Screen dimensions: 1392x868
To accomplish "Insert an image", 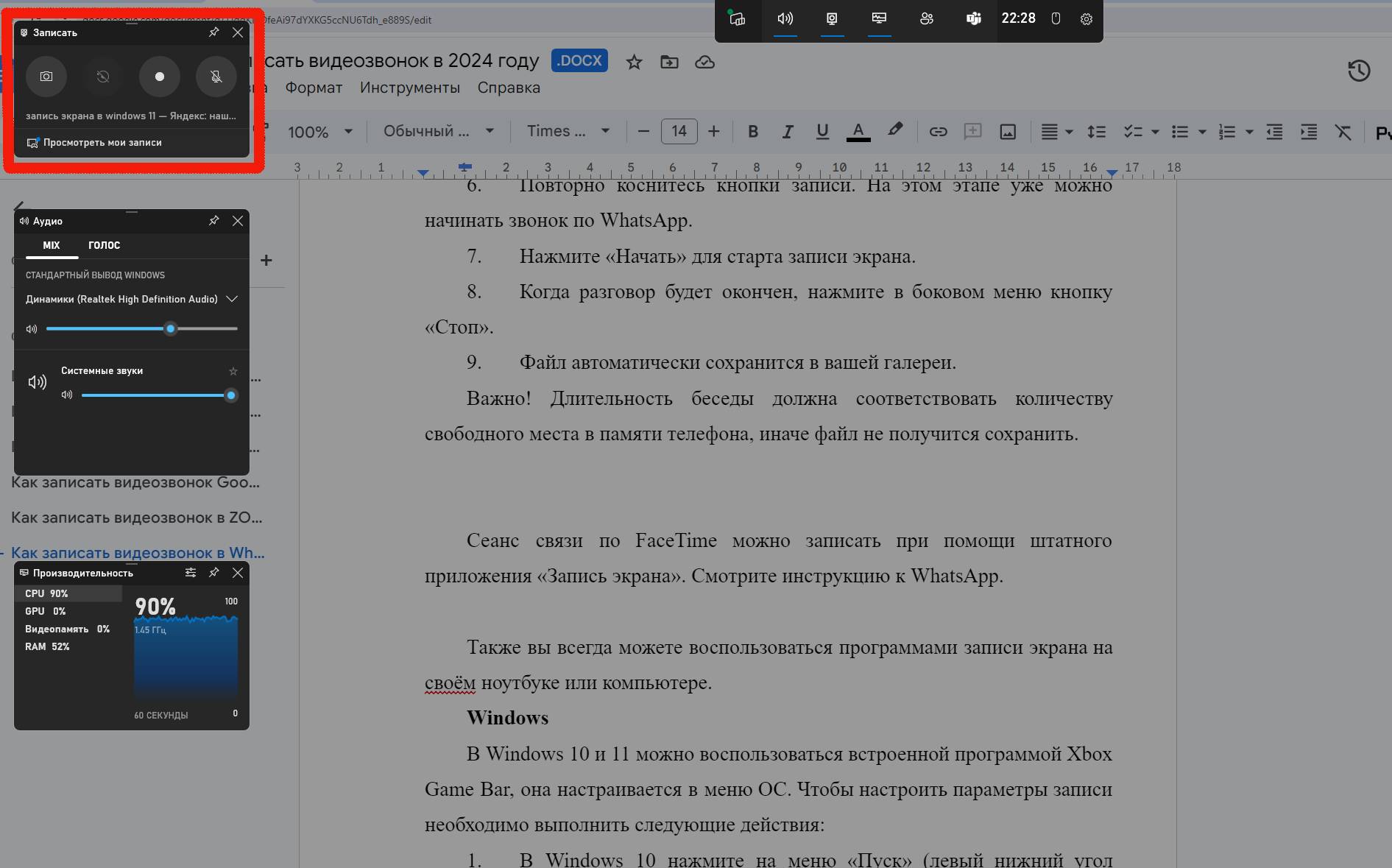I will 1008,132.
